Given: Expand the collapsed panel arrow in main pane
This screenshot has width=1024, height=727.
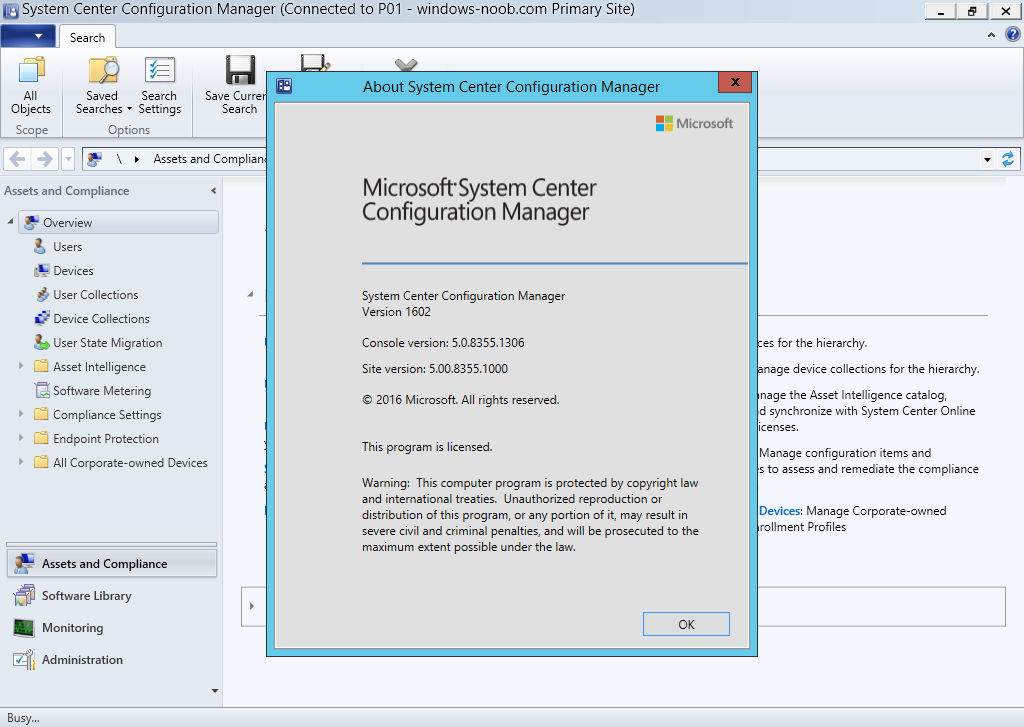Looking at the screenshot, I should 252,606.
